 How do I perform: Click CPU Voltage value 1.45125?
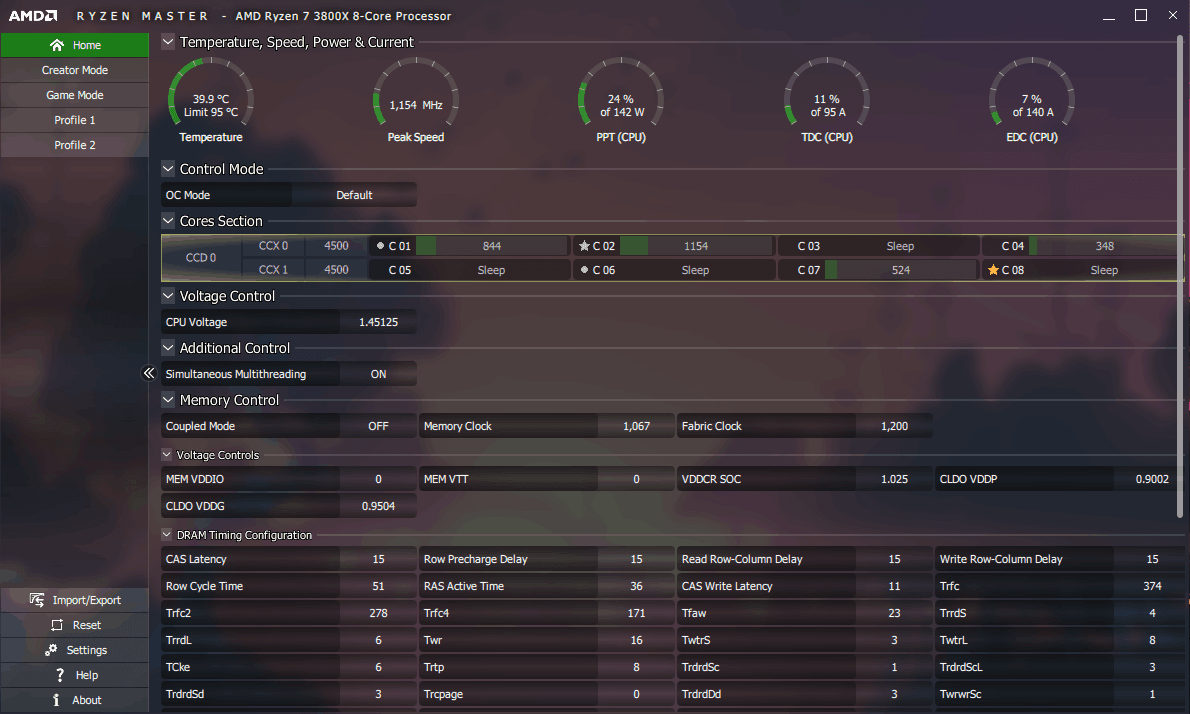coord(378,322)
